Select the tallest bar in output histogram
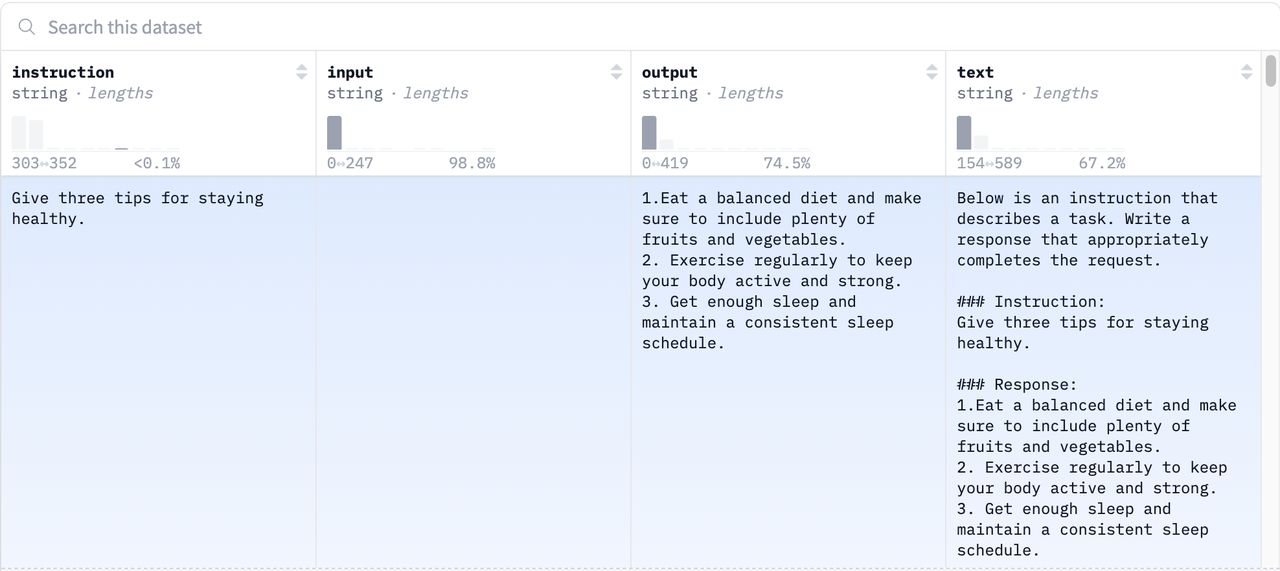Screen dimensions: 1280x571 pyautogui.click(x=649, y=133)
